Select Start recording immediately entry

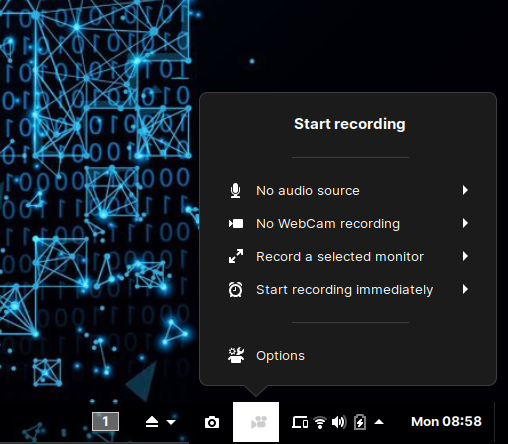coord(349,289)
